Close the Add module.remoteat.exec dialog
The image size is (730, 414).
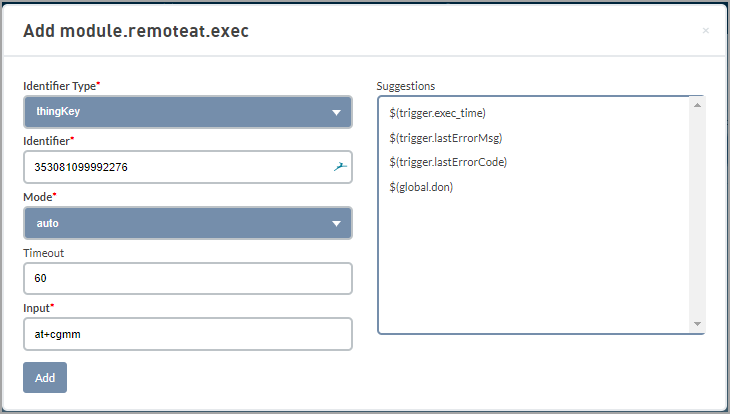[x=705, y=31]
